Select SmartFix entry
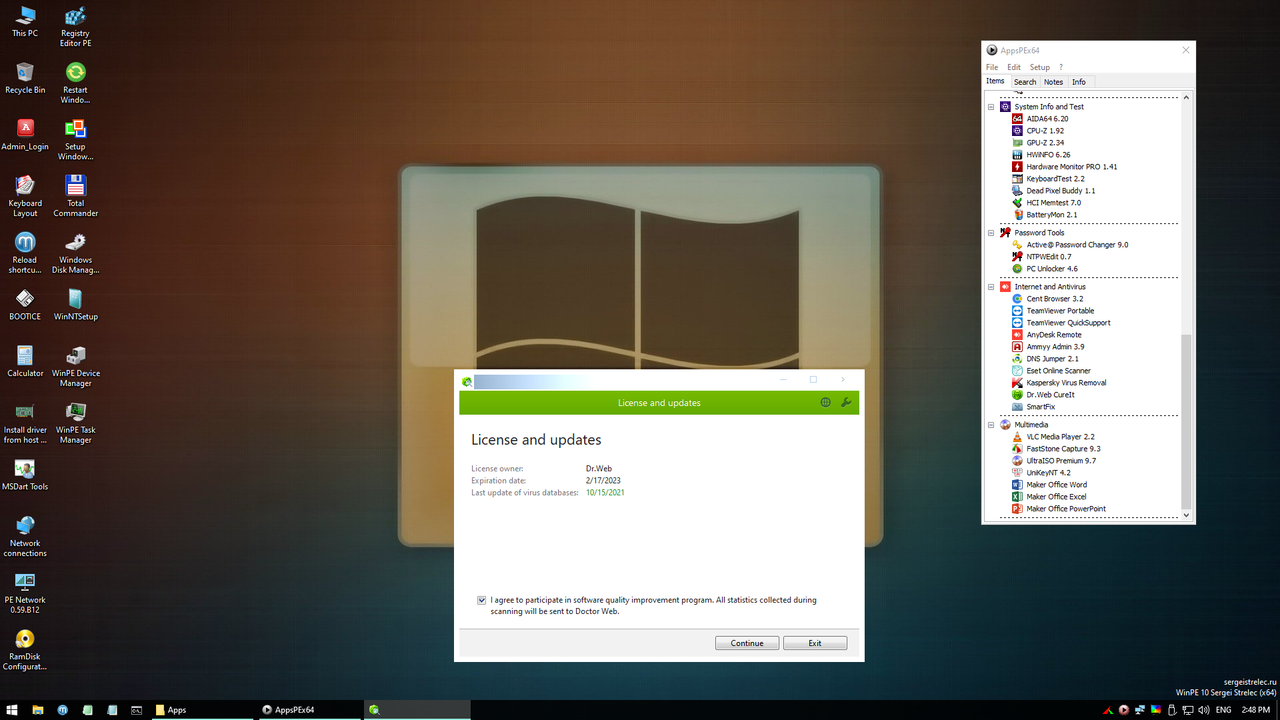1280x720 pixels. [1033, 406]
